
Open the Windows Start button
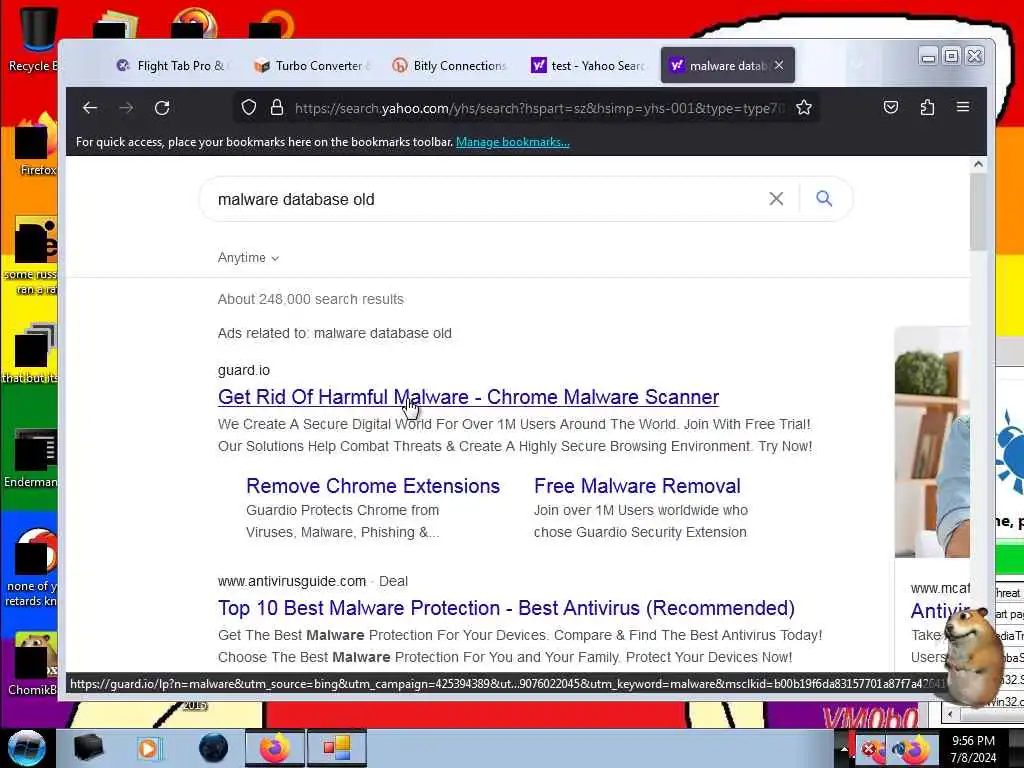(x=26, y=748)
